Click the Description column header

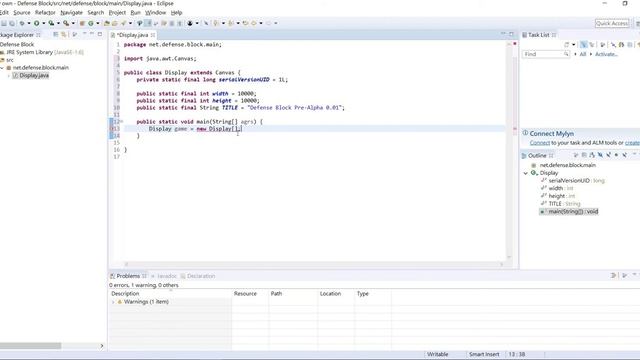coord(170,293)
